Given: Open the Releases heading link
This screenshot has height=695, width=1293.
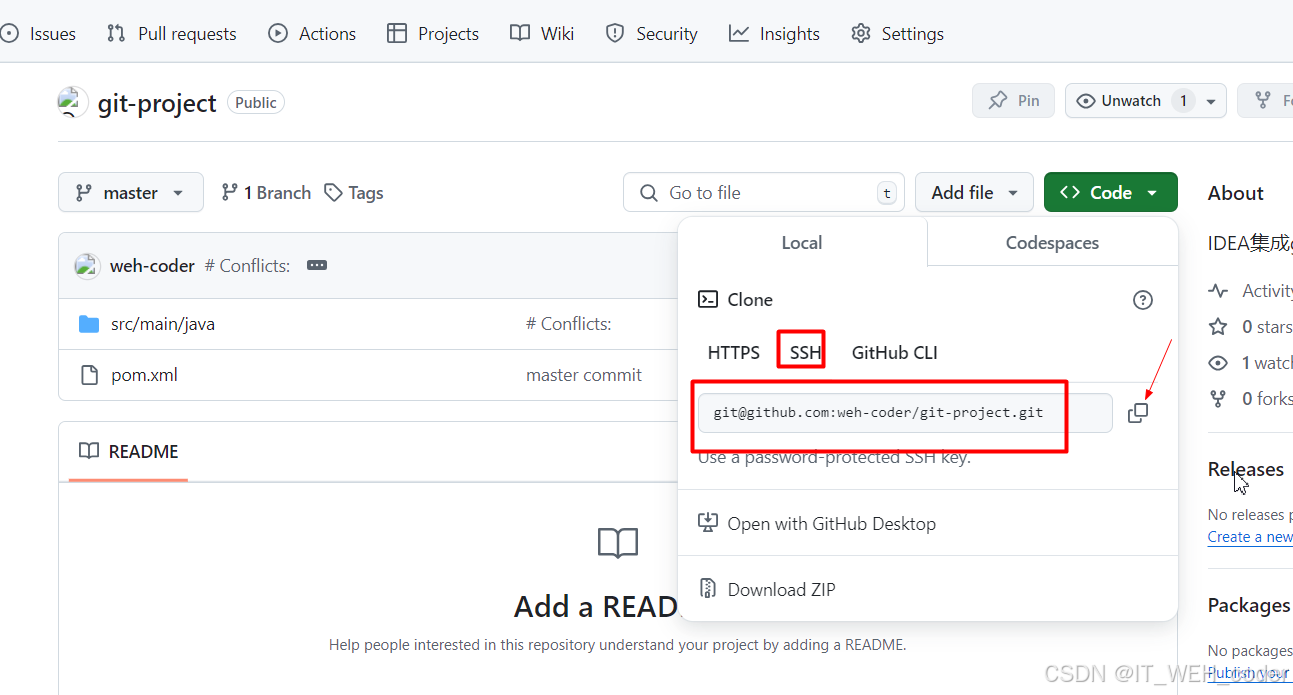Looking at the screenshot, I should pos(1246,469).
